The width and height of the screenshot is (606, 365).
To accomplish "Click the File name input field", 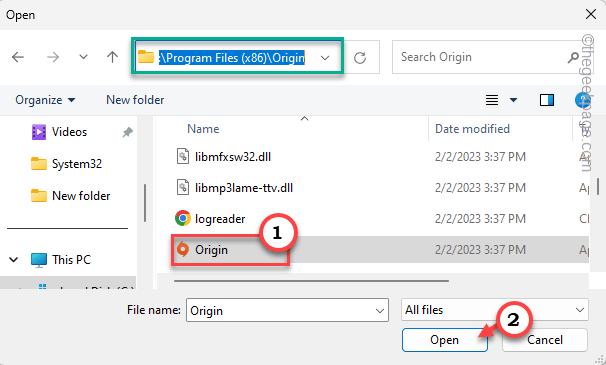I will tap(287, 310).
